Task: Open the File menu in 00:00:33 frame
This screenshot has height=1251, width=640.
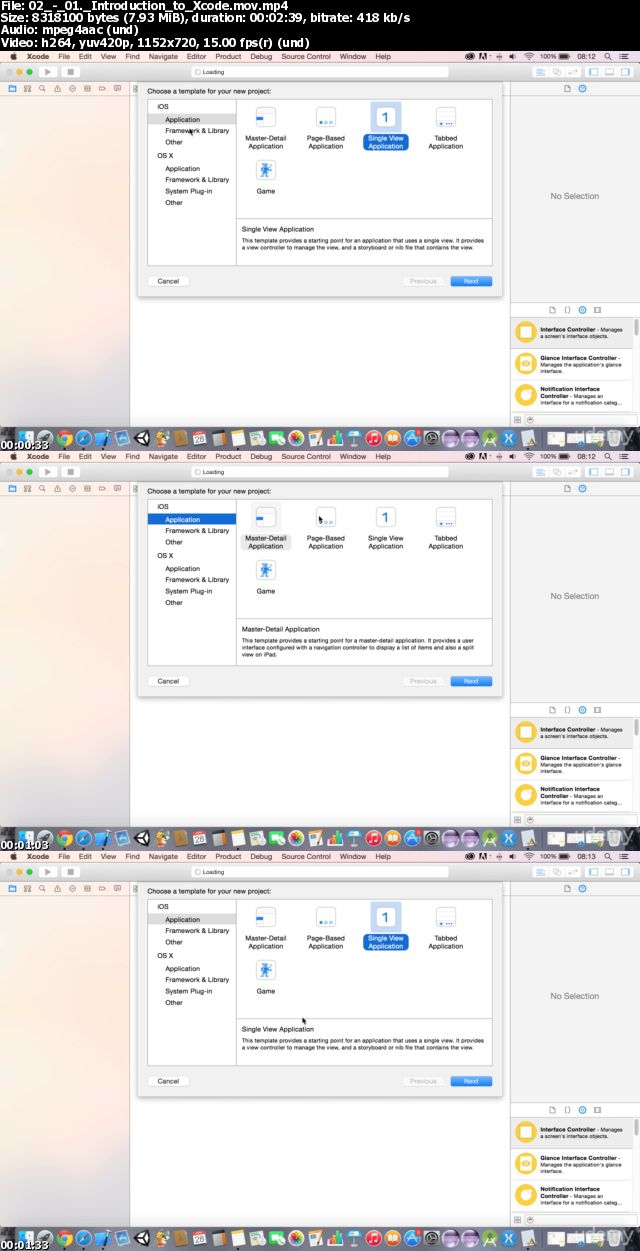Action: pos(64,57)
